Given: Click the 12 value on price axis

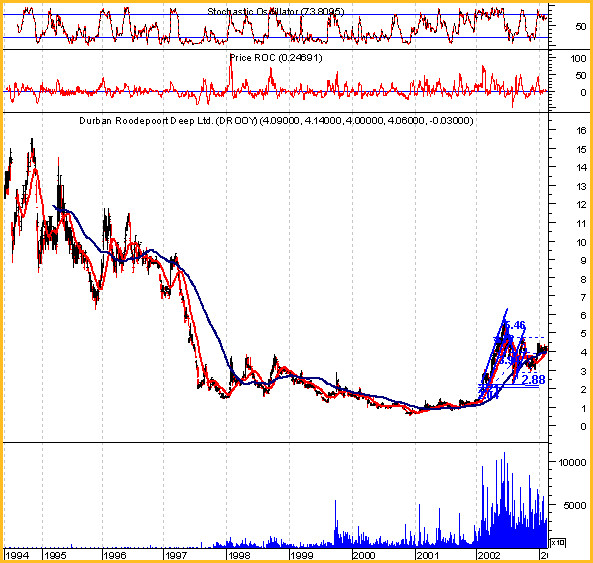Looking at the screenshot, I should point(581,205).
